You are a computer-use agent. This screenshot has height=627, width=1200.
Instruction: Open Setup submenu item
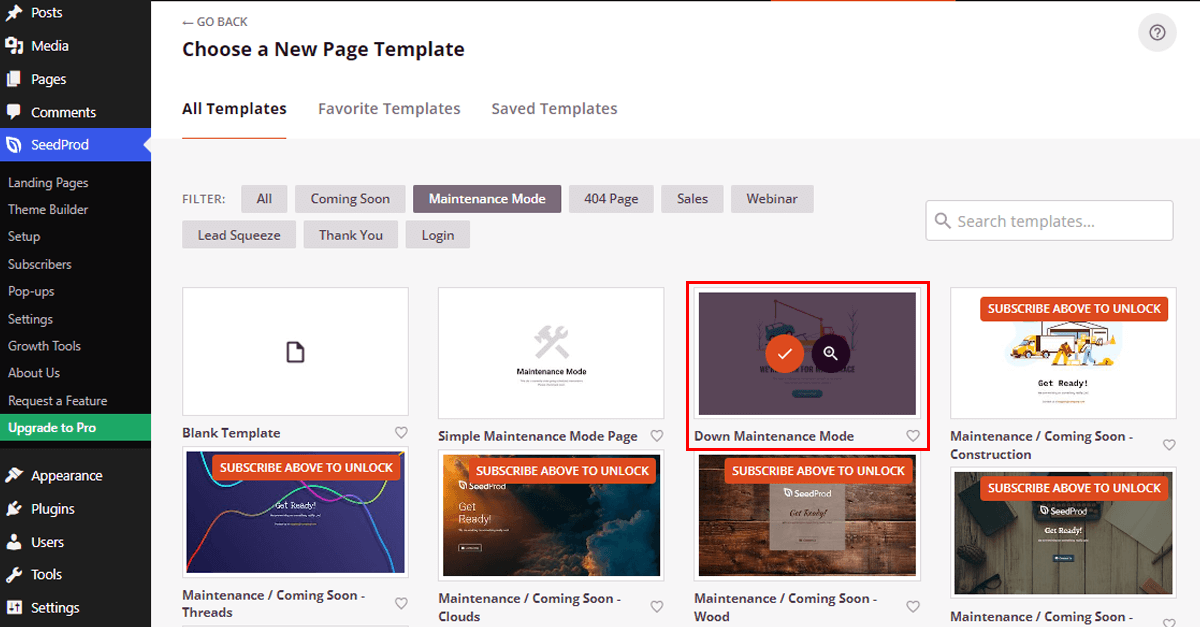24,237
